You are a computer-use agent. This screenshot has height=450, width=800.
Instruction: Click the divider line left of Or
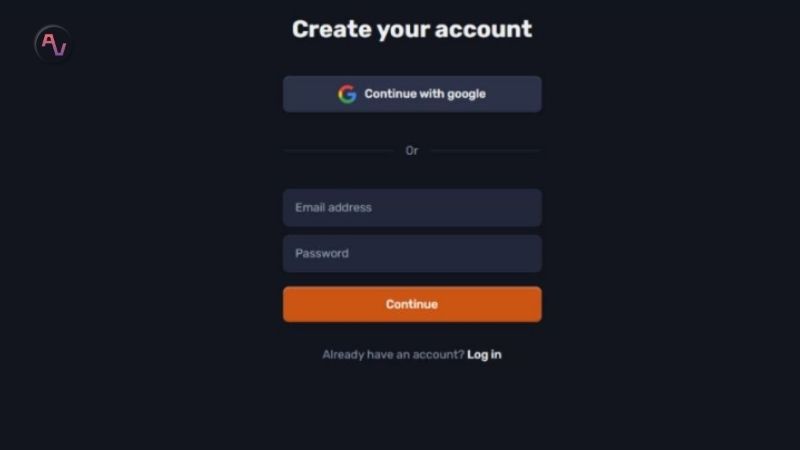339,151
